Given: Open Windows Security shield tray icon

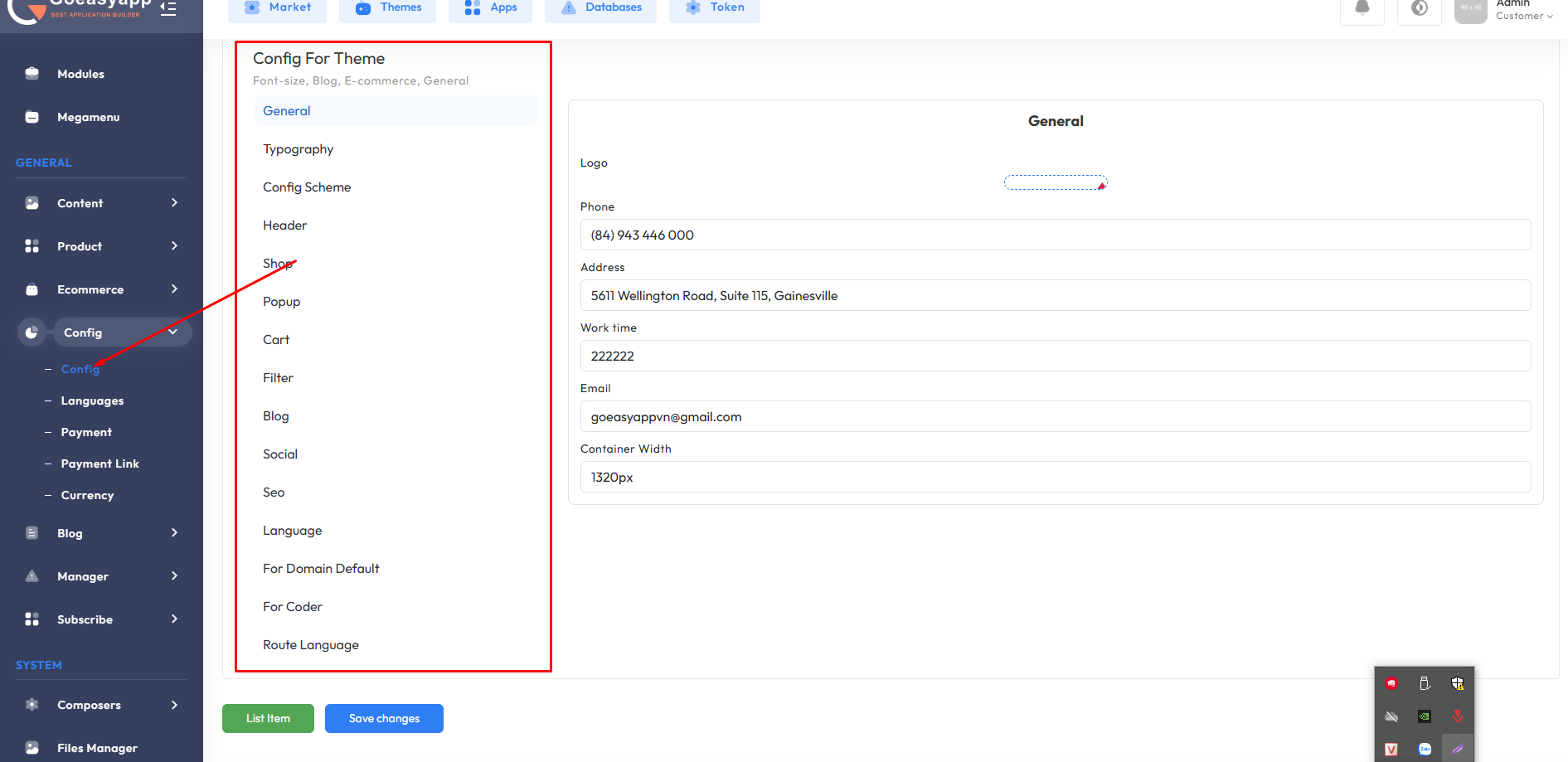Looking at the screenshot, I should point(1457,684).
